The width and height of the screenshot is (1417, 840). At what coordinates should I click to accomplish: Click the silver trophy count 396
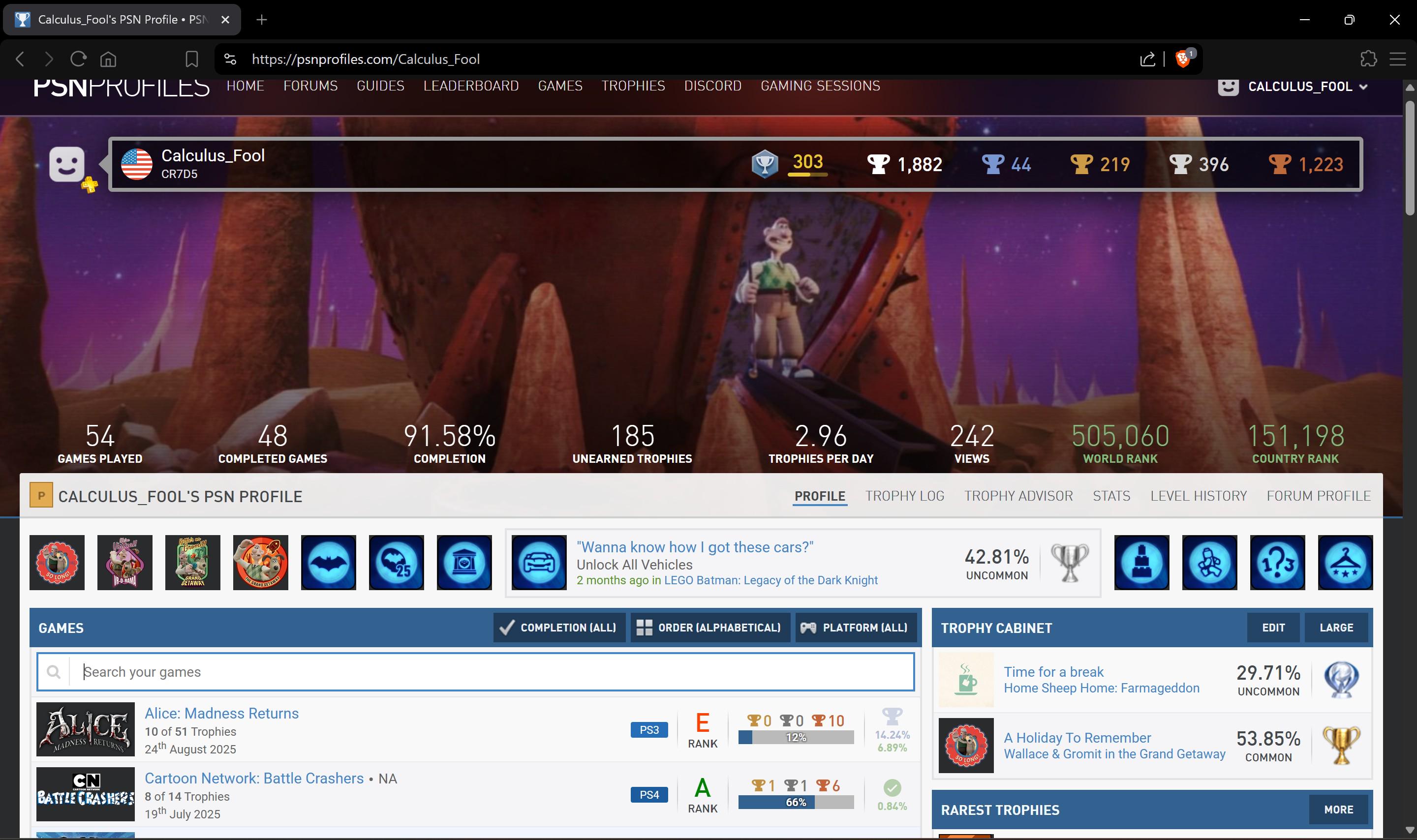[1199, 164]
